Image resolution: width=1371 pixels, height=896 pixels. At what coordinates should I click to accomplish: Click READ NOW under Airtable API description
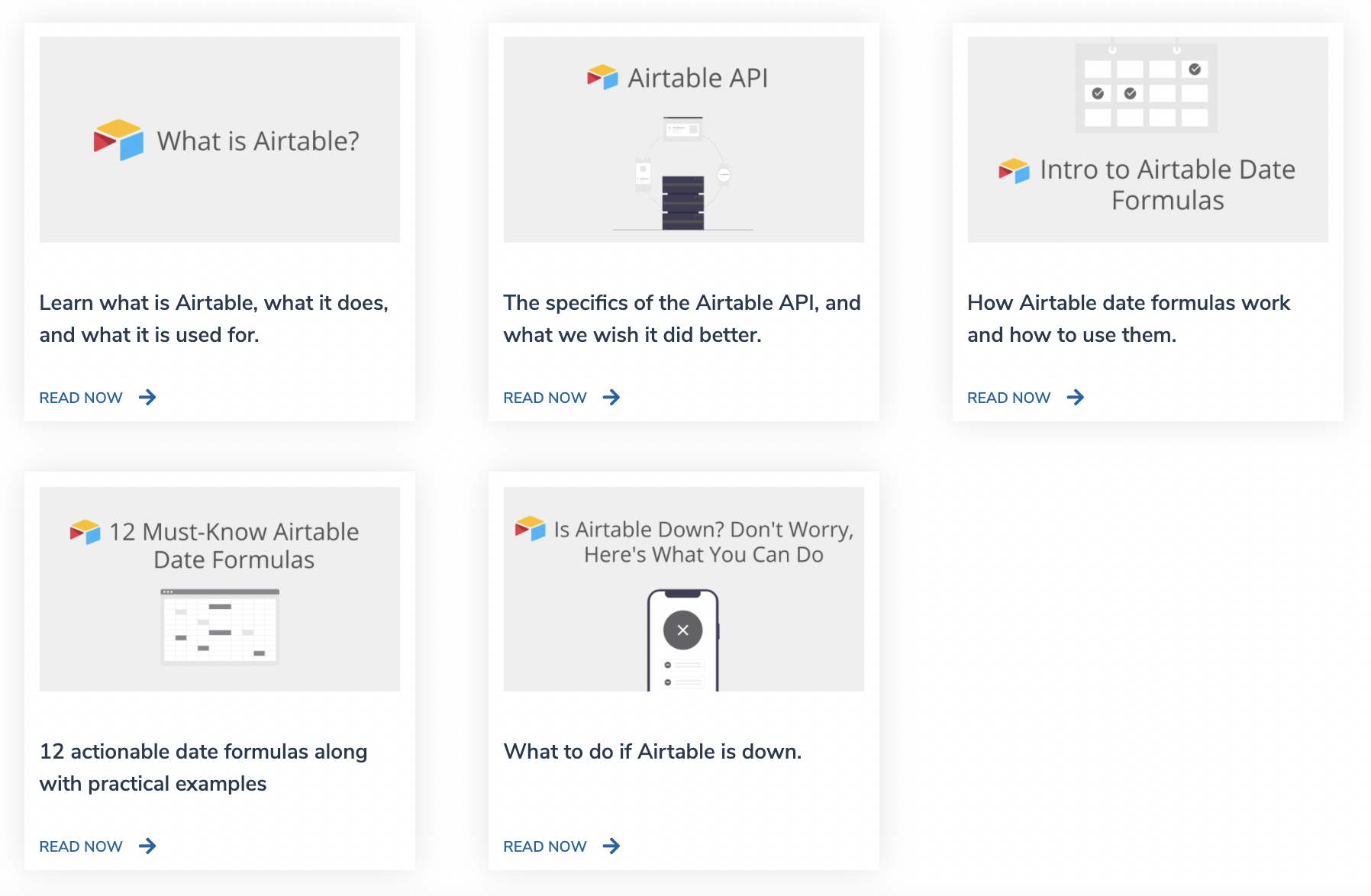click(x=545, y=398)
